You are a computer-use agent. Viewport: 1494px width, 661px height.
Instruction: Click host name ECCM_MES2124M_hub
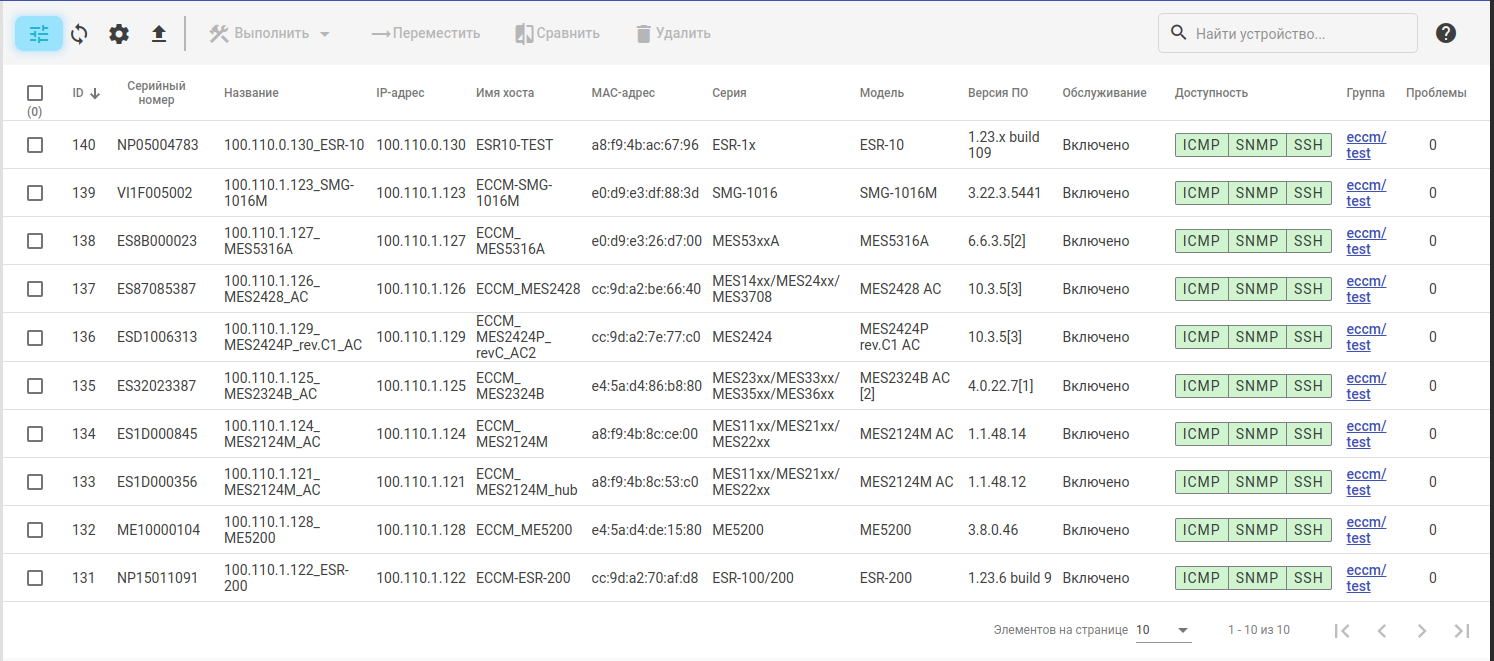coord(527,482)
